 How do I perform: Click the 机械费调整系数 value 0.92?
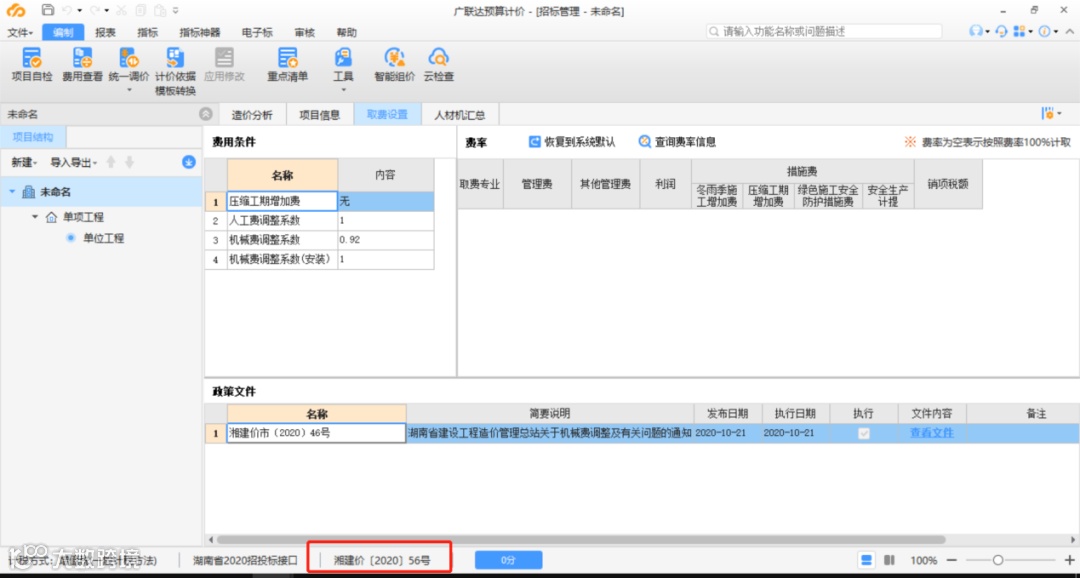(x=386, y=240)
